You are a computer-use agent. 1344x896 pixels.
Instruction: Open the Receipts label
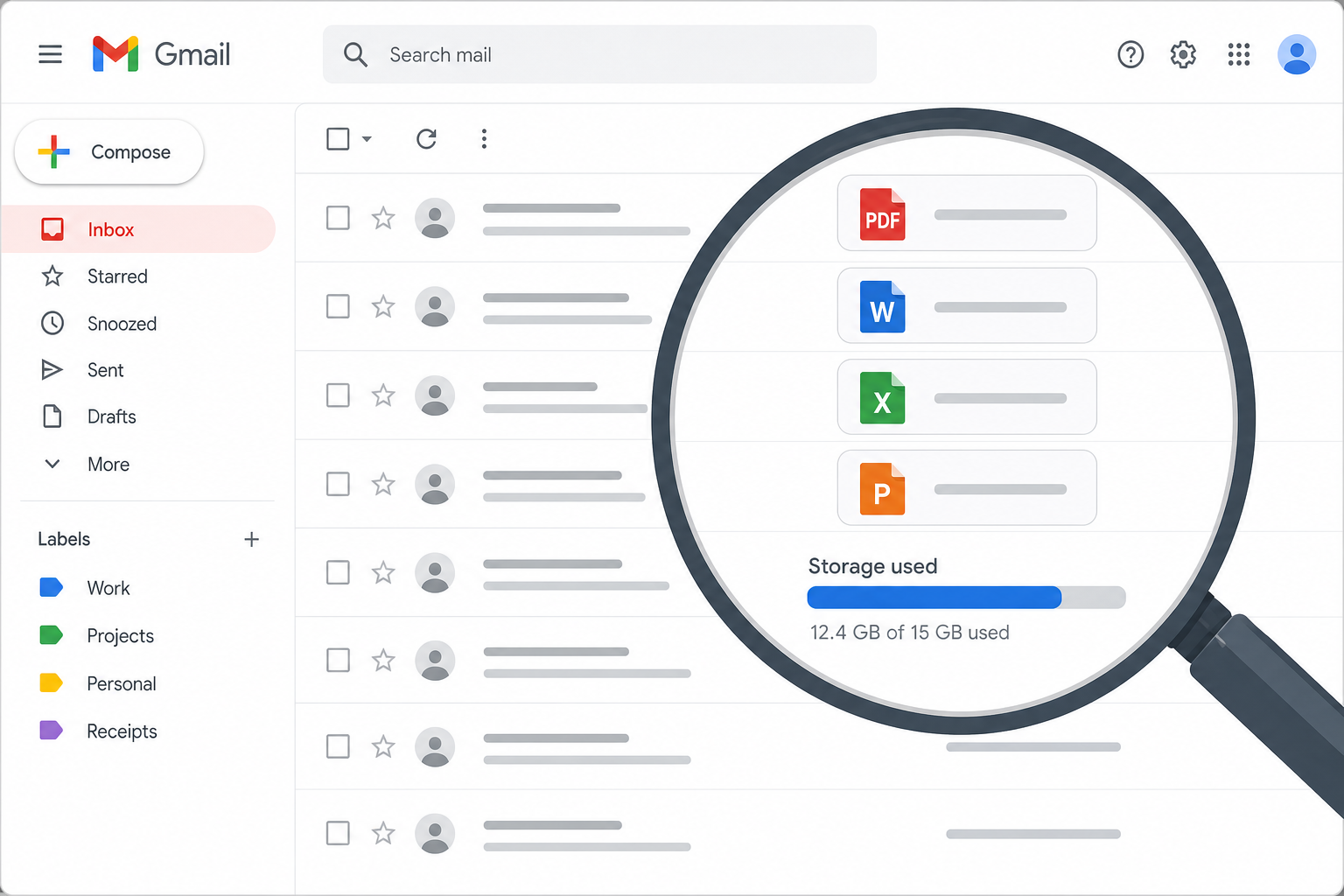[98, 731]
